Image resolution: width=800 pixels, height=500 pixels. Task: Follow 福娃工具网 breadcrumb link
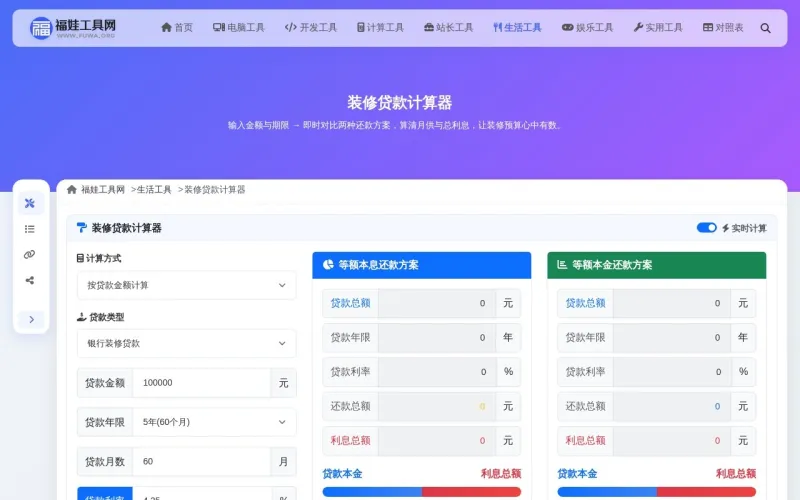(x=103, y=190)
